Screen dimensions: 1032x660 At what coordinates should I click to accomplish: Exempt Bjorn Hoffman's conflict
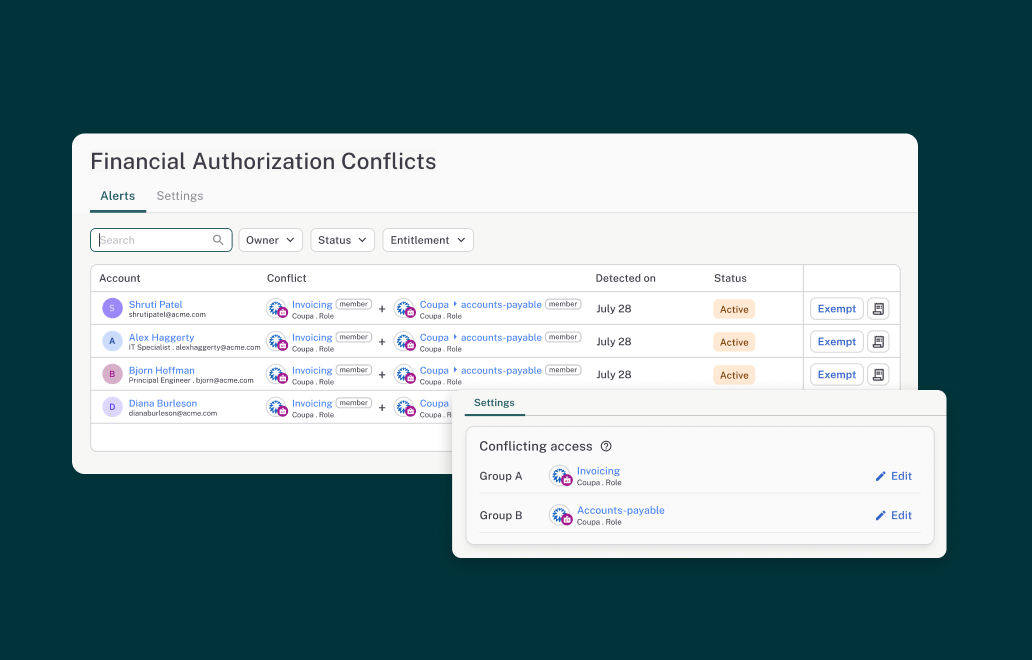[837, 374]
